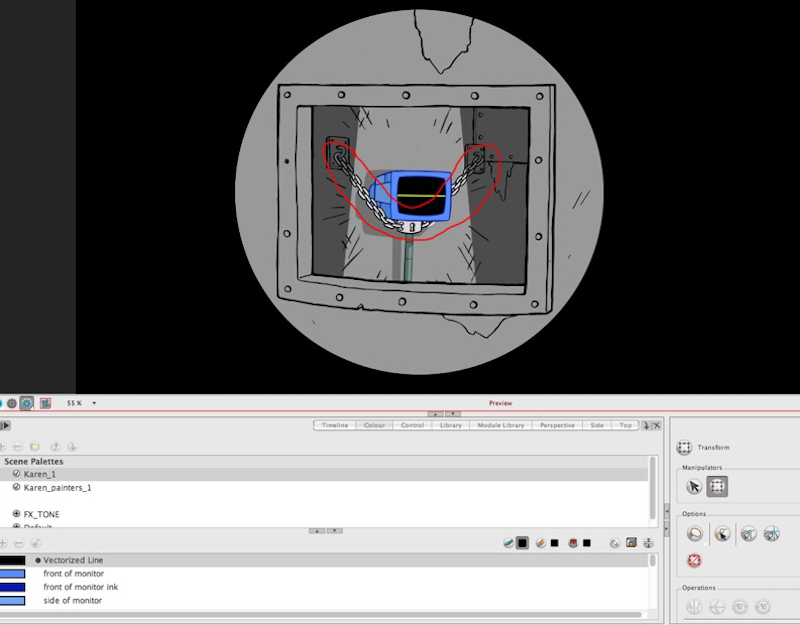Click the down arrow on the divider under the Preview bar
Screen dimensions: 800x625
pos(453,414)
